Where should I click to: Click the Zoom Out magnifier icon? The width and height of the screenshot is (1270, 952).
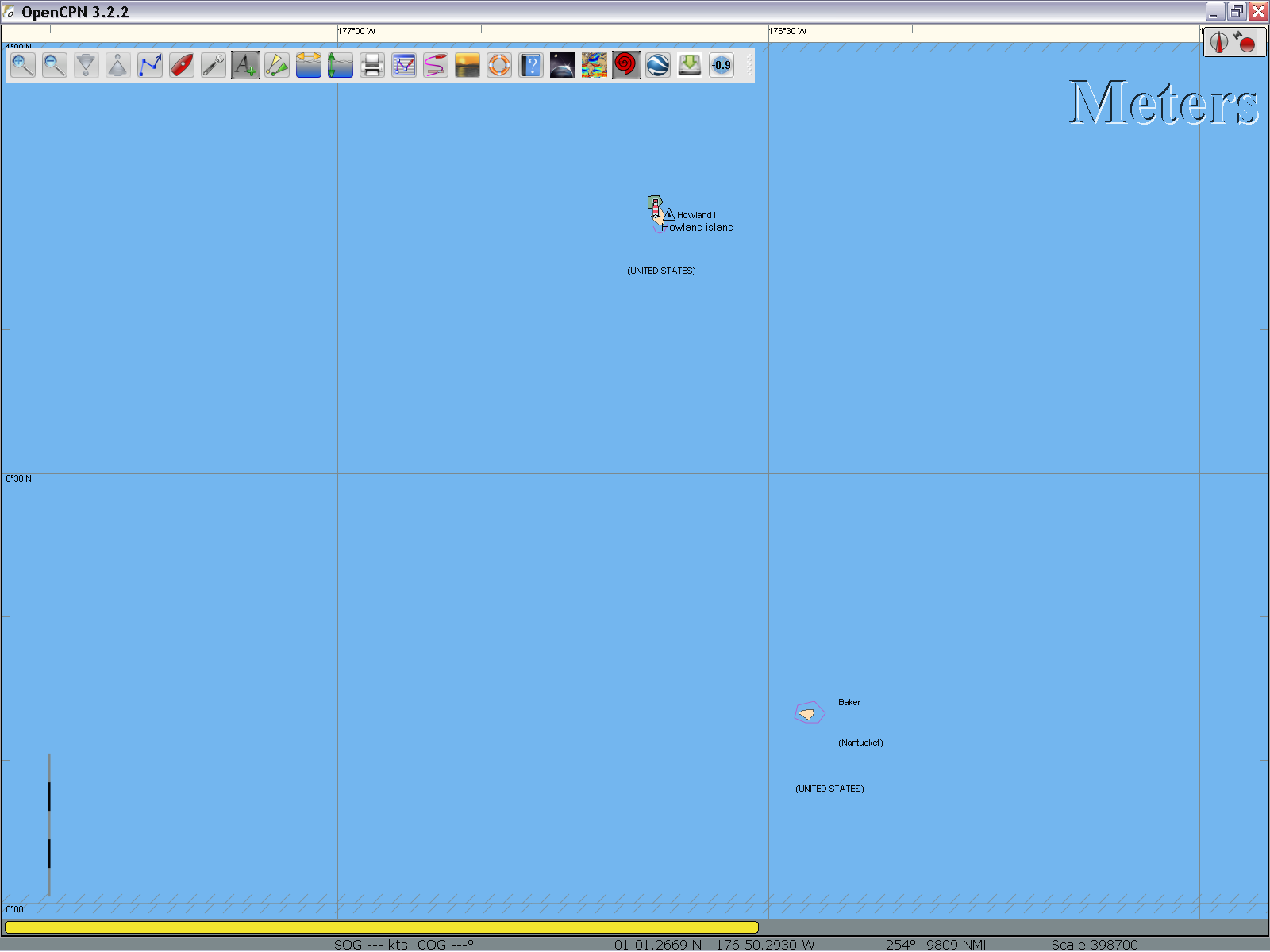pos(55,65)
